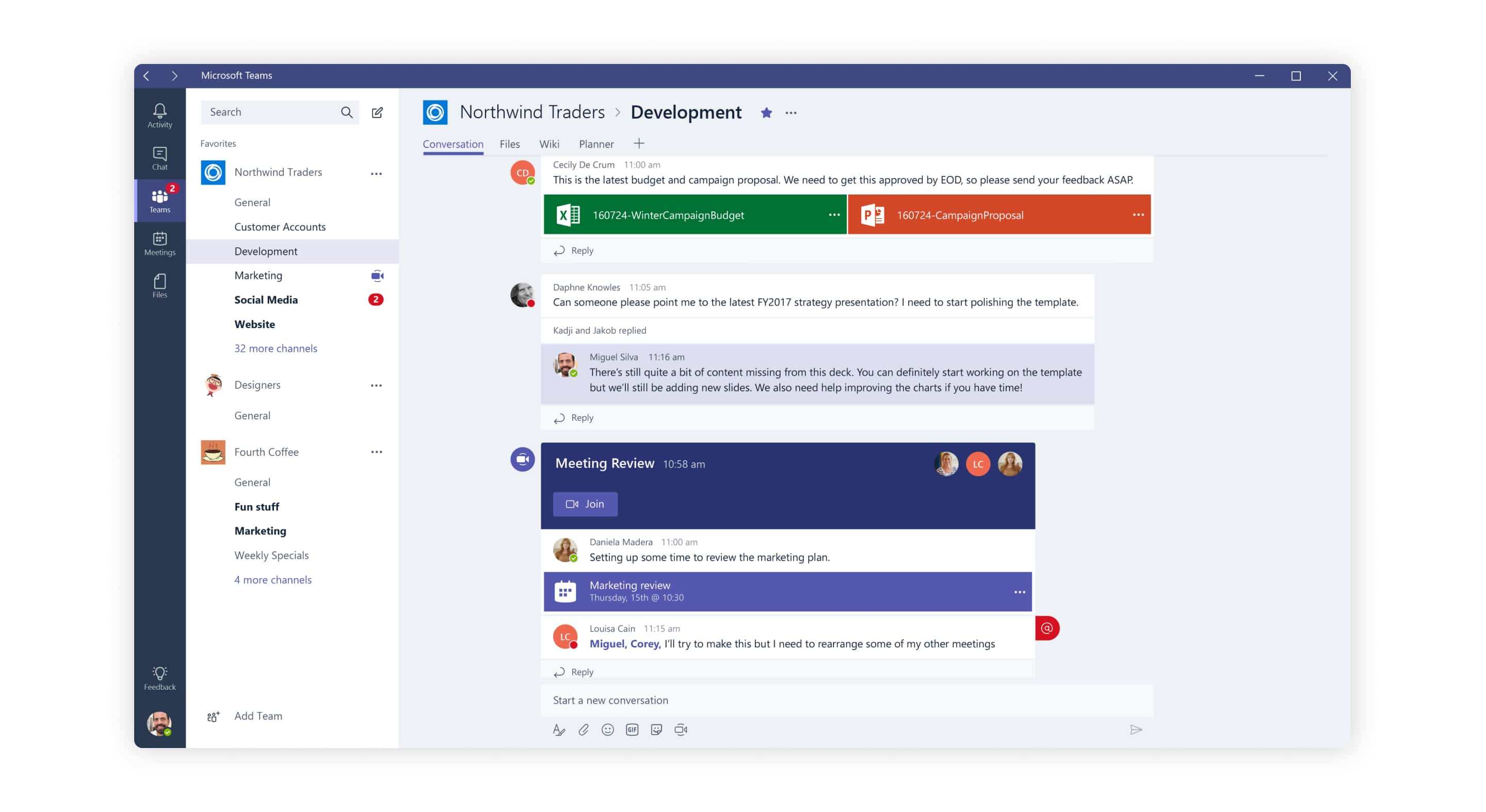
Task: Click the emoji icon in message toolbar
Action: (x=608, y=729)
